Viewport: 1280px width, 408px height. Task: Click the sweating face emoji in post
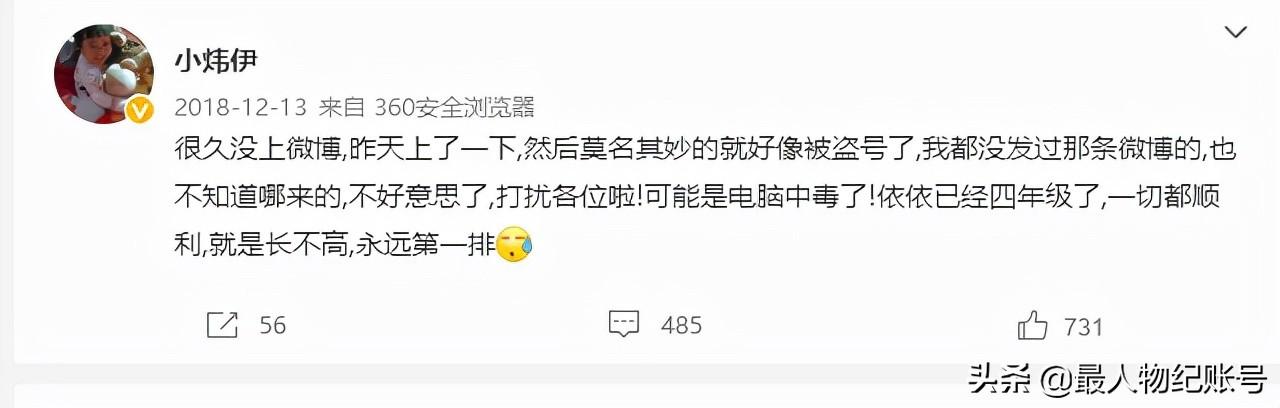[x=515, y=242]
